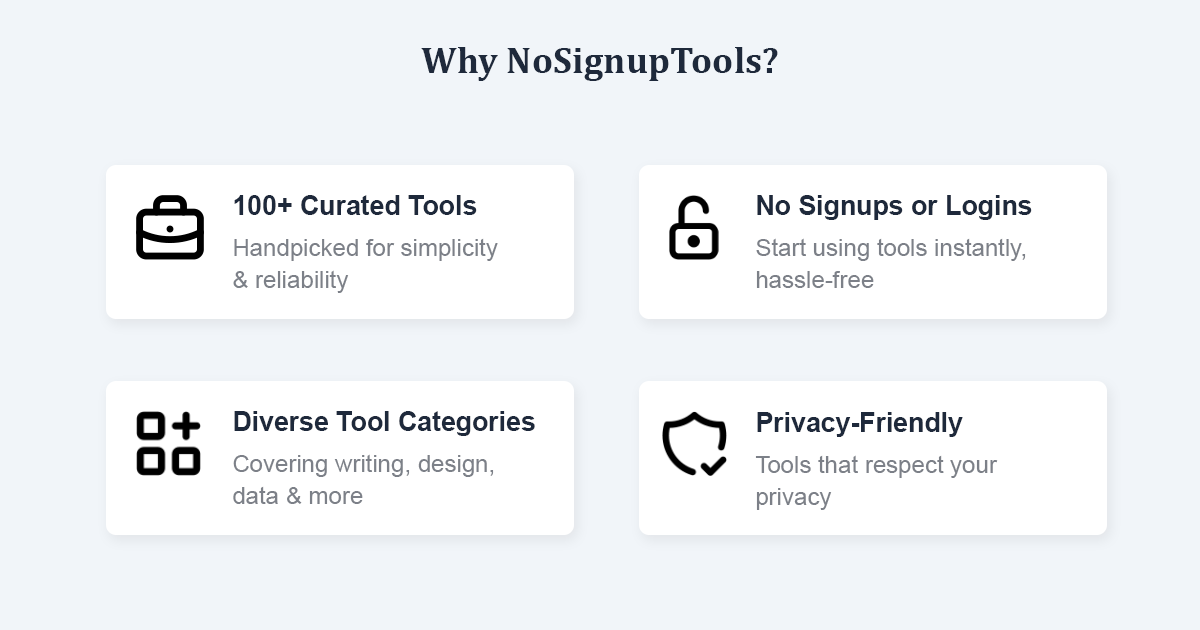Click the briefcase icon for curated tools
1200x630 pixels.
170,230
